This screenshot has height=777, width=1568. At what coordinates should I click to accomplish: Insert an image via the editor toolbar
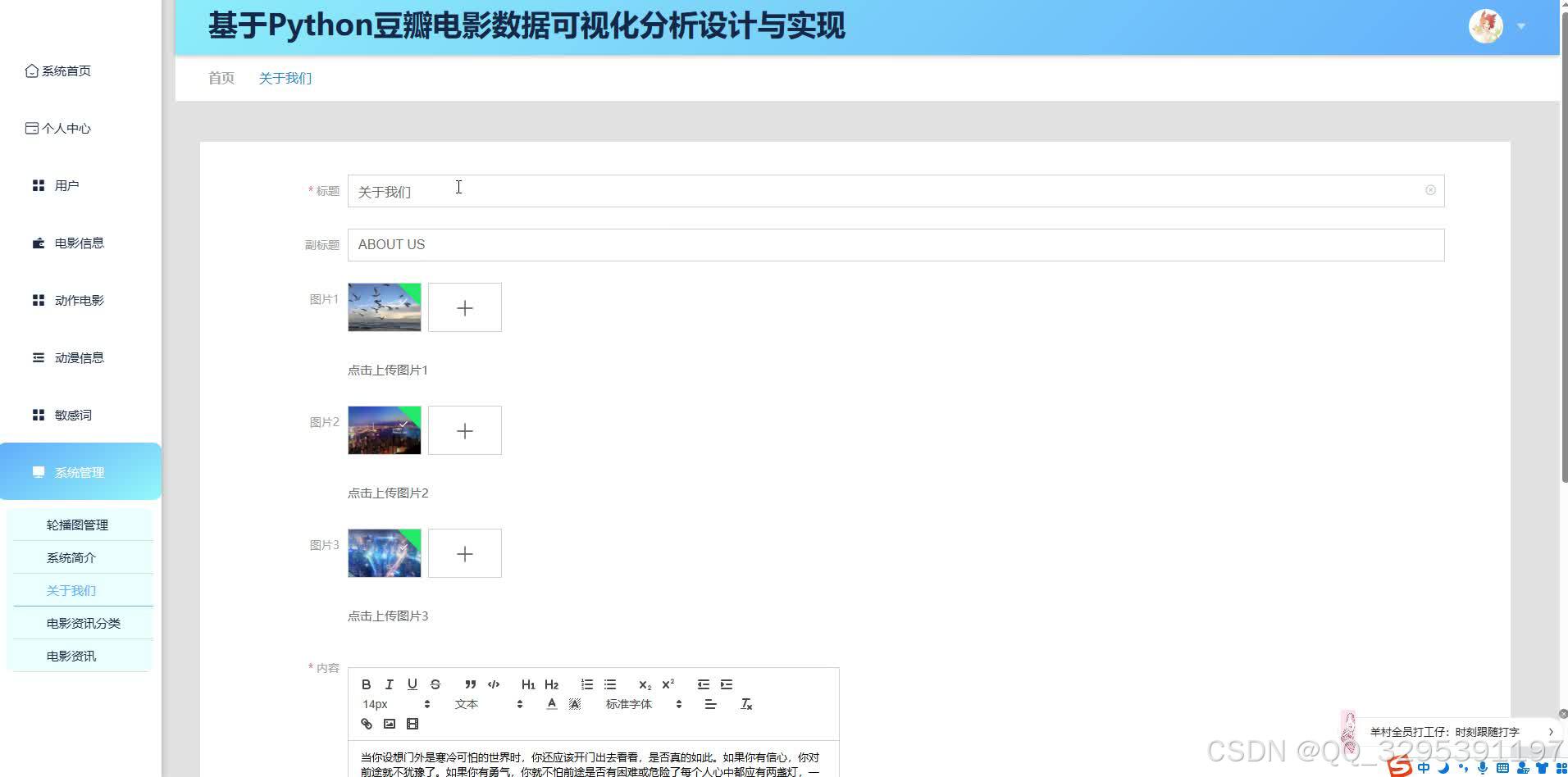[x=390, y=724]
